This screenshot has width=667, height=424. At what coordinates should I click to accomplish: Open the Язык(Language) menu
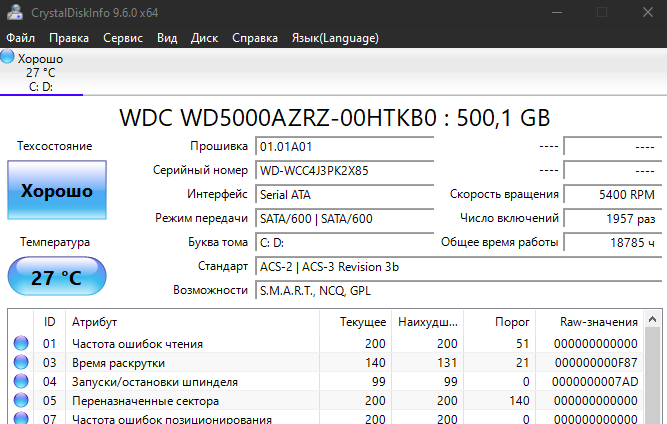[x=335, y=38]
